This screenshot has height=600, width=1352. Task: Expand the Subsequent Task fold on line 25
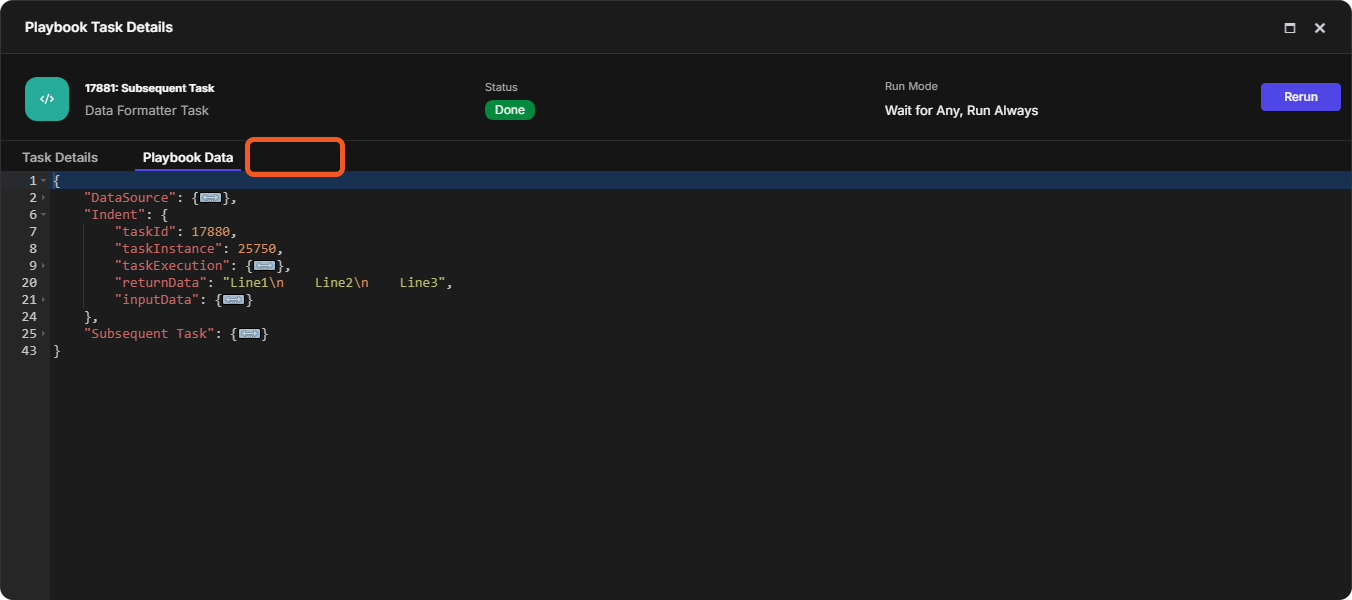pyautogui.click(x=44, y=334)
